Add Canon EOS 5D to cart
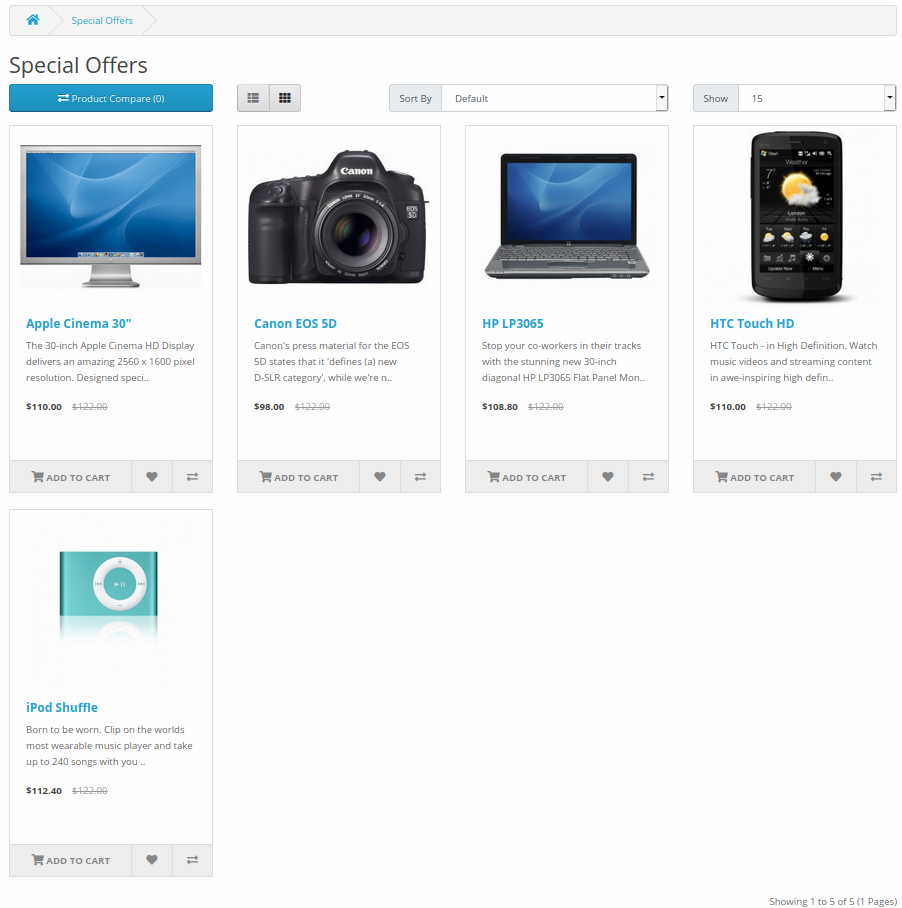This screenshot has width=902, height=908. 298,477
